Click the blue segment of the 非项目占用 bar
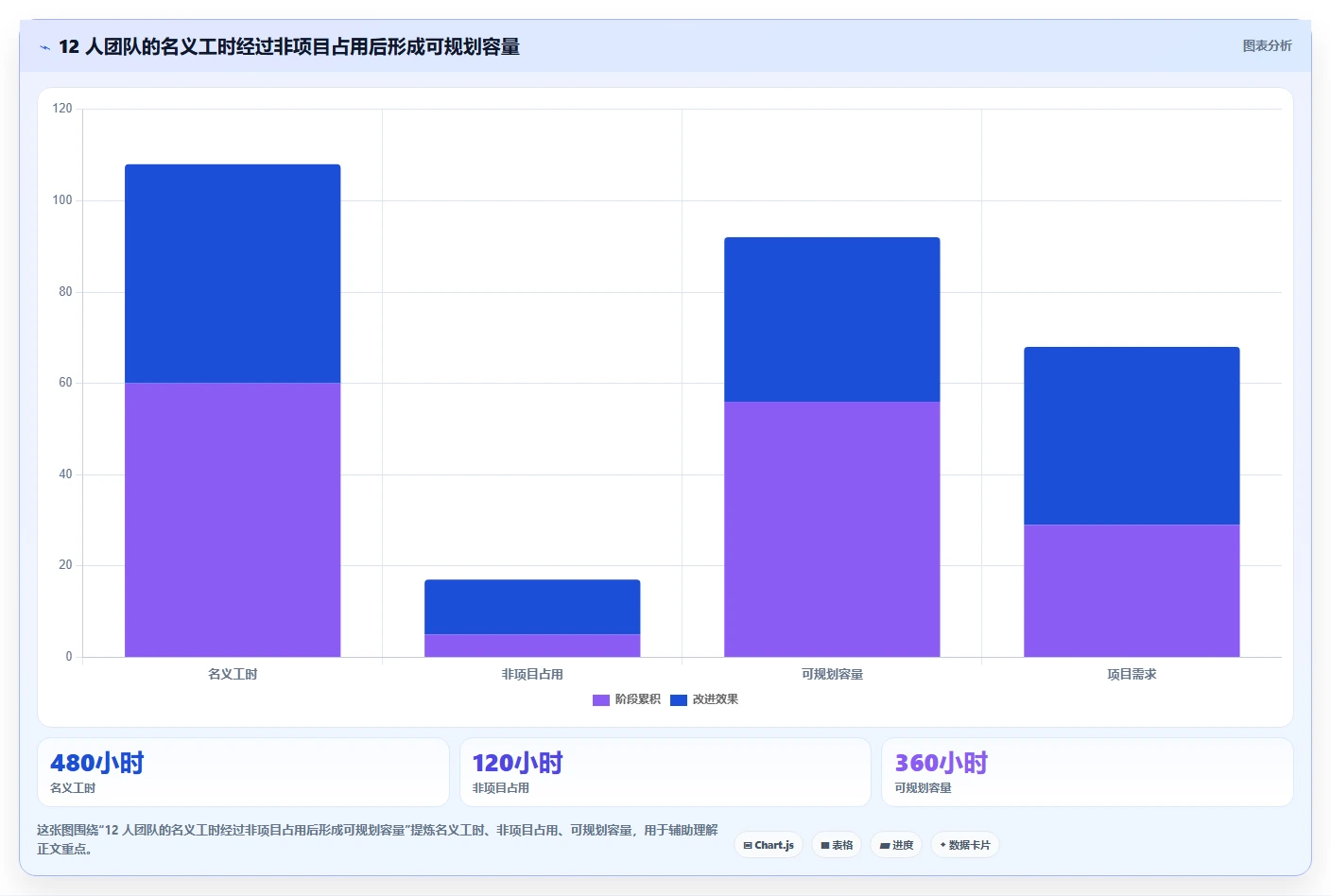Image resolution: width=1331 pixels, height=896 pixels. 532,607
